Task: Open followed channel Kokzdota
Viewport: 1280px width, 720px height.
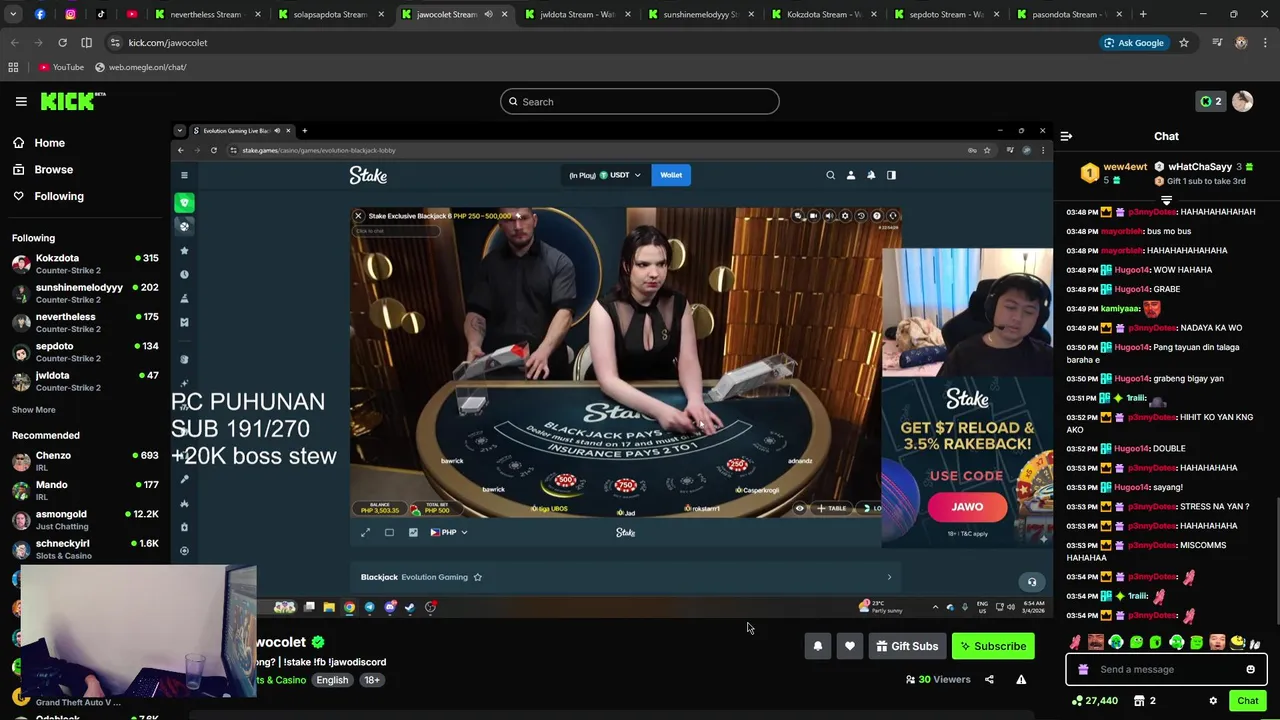Action: click(x=85, y=264)
